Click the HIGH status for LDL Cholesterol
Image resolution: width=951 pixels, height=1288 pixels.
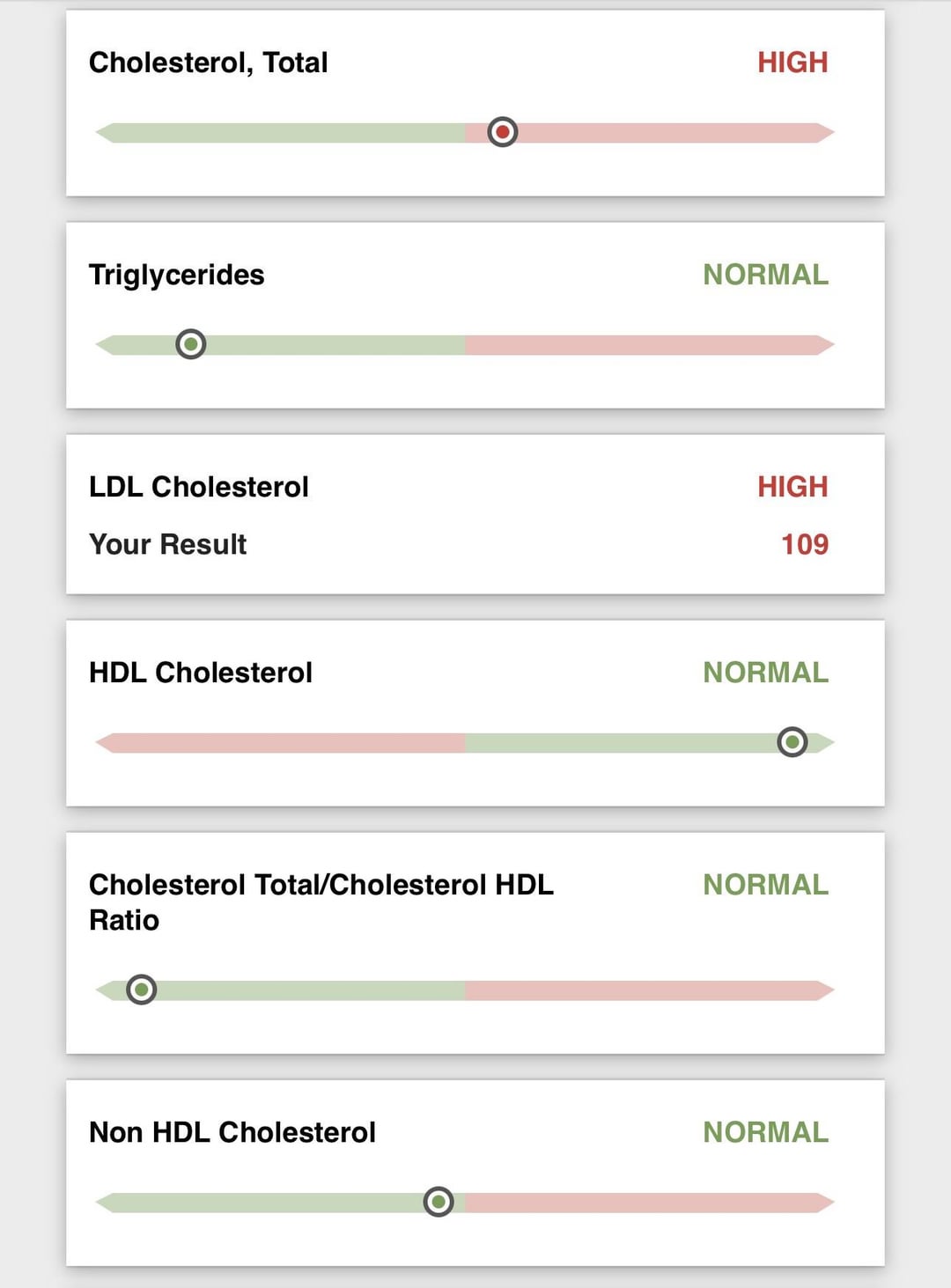click(792, 487)
